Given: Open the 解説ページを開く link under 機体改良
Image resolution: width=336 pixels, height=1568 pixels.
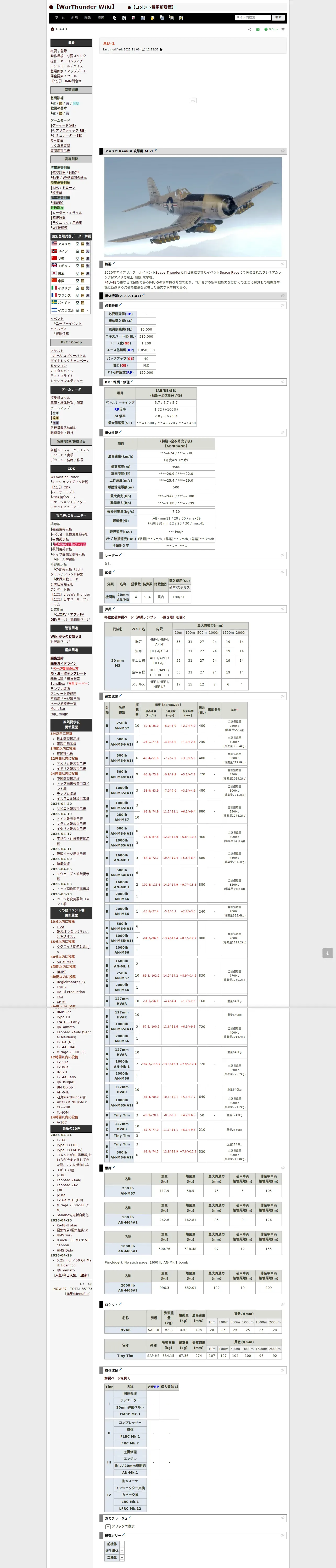Looking at the screenshot, I should [x=117, y=1378].
